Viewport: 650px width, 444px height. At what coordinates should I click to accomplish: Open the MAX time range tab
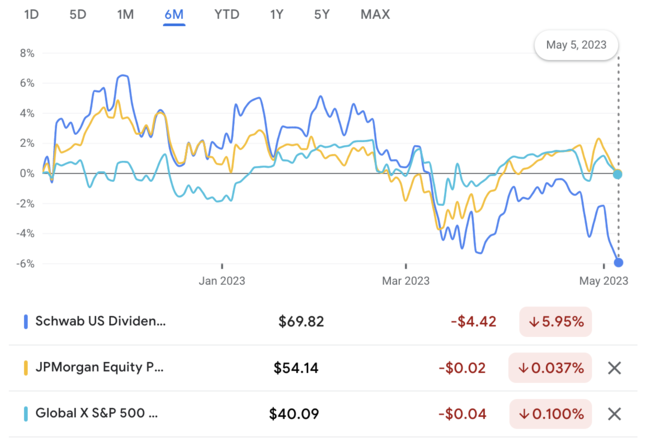pos(375,15)
